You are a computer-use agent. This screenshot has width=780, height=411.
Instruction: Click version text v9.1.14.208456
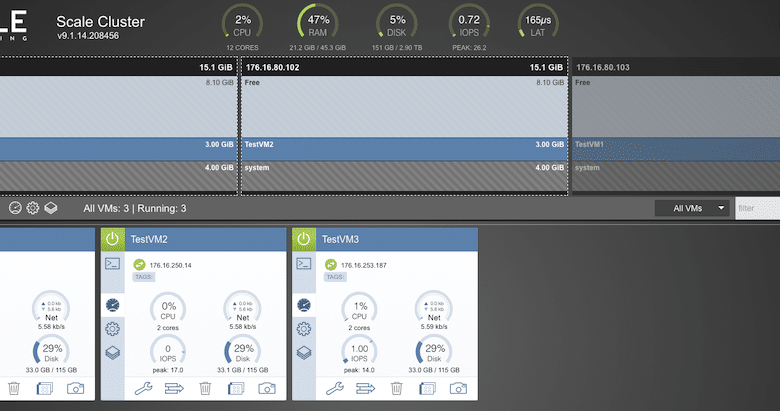coord(88,36)
